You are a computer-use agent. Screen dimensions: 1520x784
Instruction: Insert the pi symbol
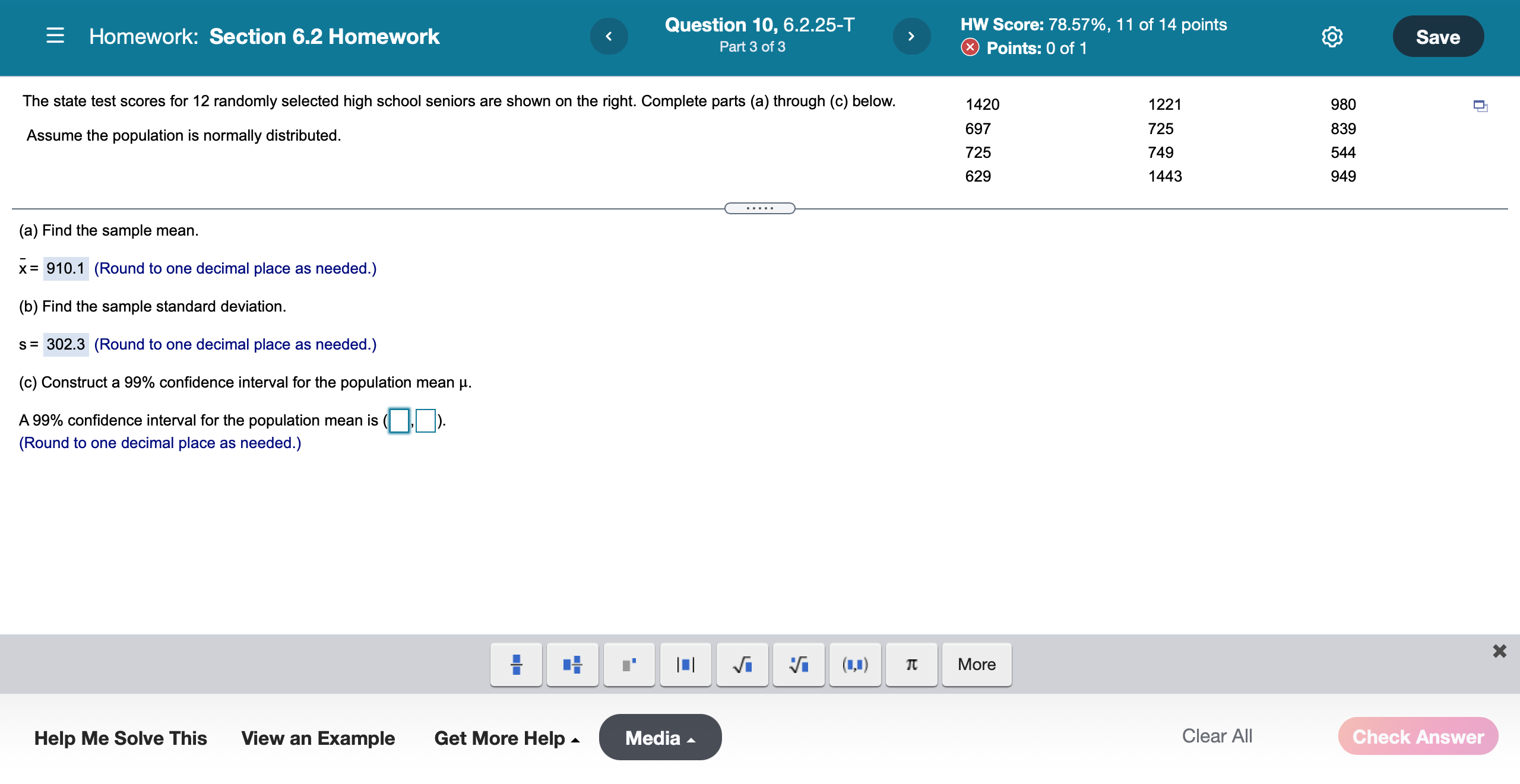click(x=910, y=664)
